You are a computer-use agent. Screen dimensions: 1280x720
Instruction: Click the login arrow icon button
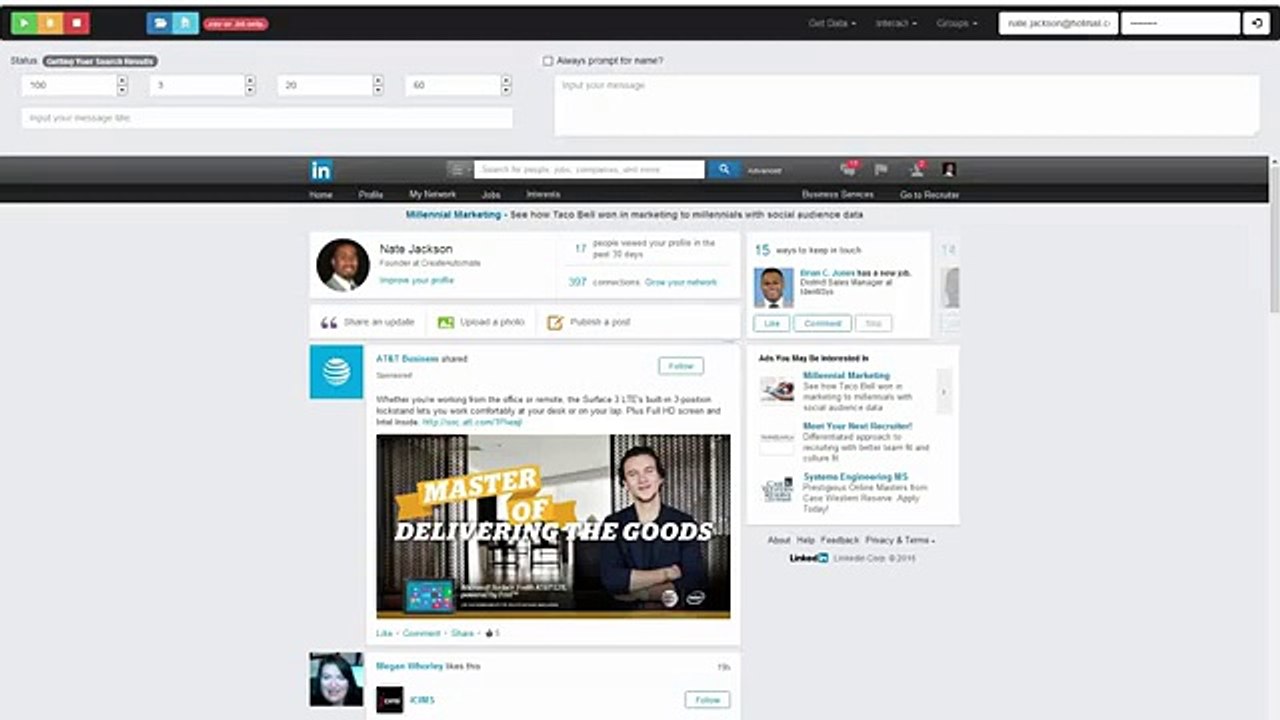(x=1256, y=23)
